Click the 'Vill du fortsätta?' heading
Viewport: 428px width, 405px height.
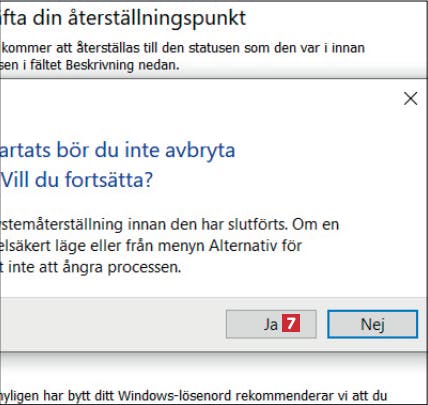coord(76,180)
